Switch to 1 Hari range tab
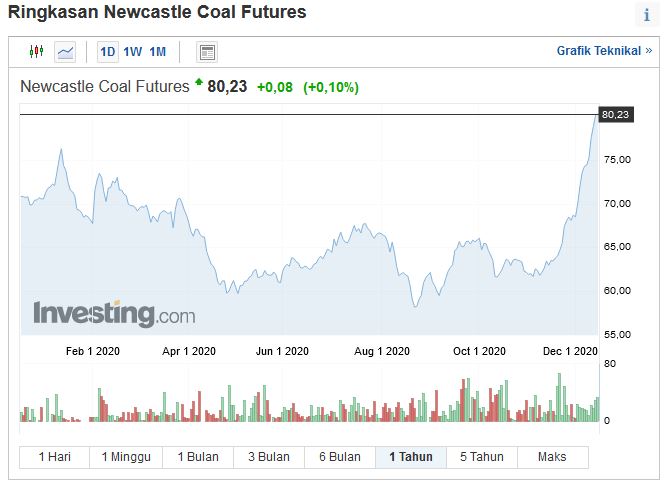This screenshot has width=665, height=488. [x=55, y=457]
